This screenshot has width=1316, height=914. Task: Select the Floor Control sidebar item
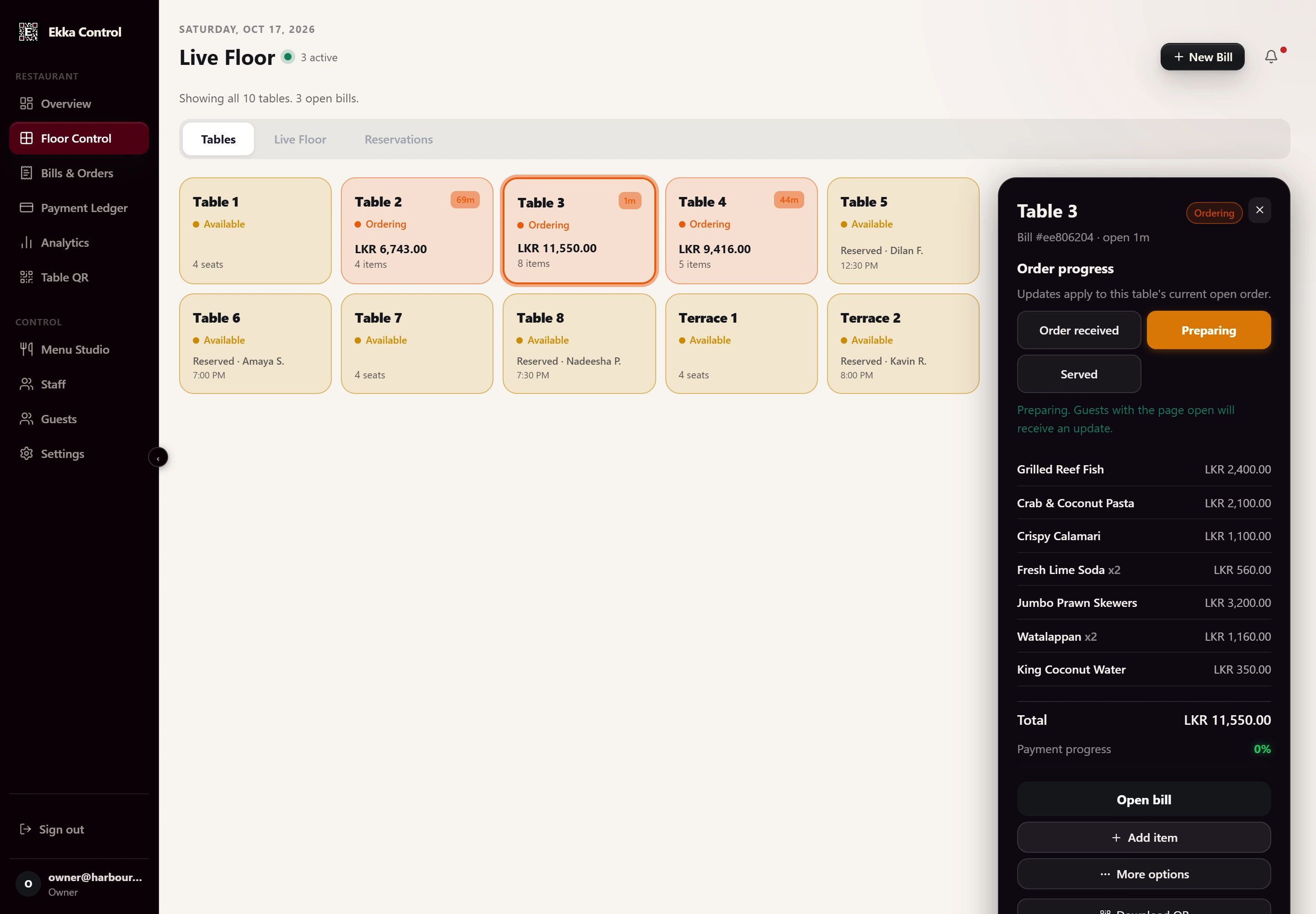(79, 138)
